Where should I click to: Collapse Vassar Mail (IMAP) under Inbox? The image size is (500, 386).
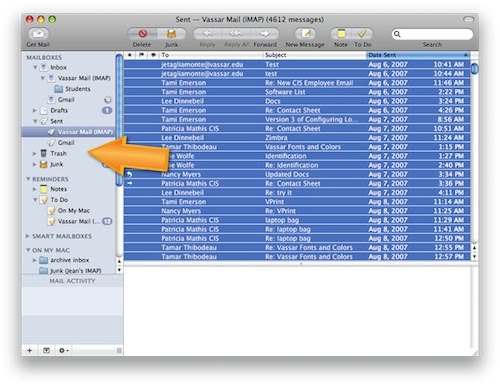click(x=43, y=78)
